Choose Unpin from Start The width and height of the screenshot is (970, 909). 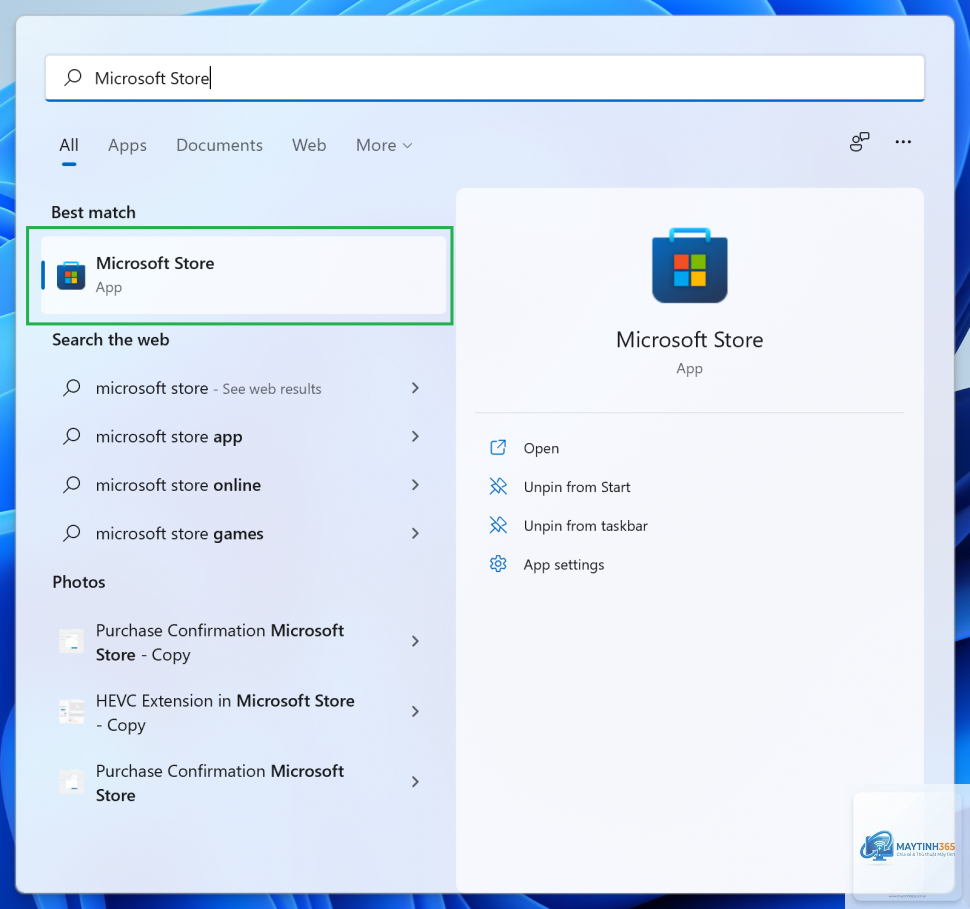(577, 487)
